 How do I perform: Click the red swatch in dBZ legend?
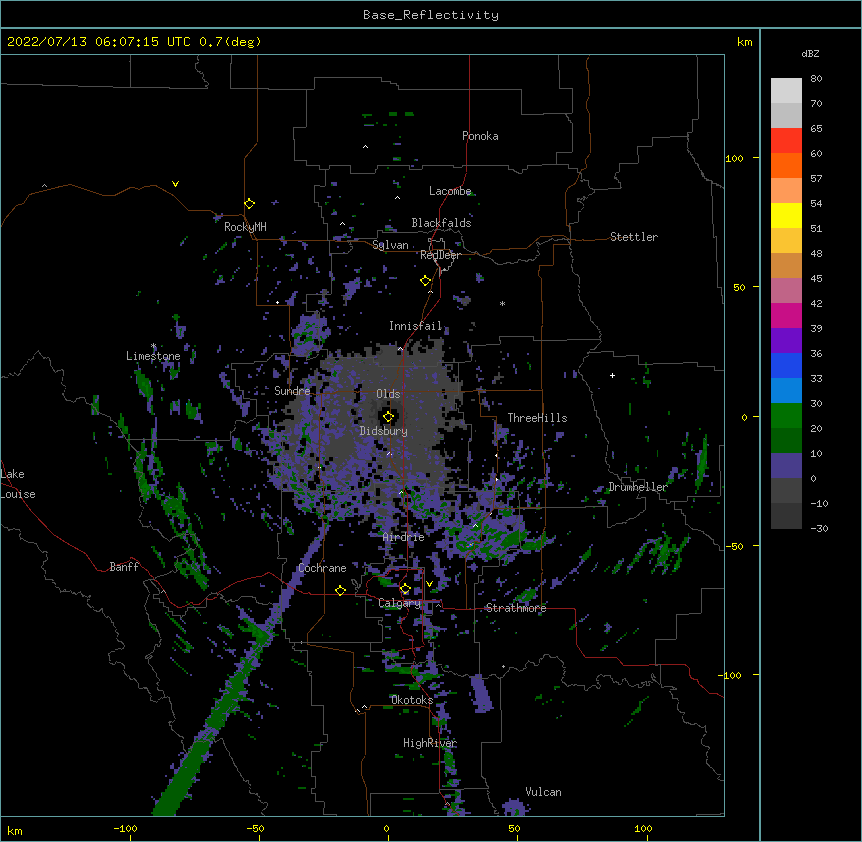point(786,141)
